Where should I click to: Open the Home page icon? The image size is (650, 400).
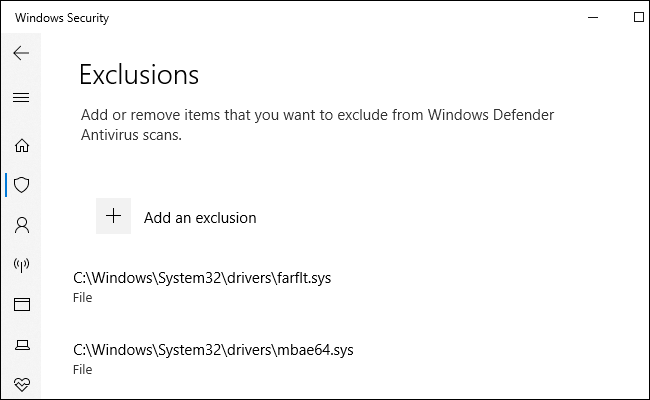point(21,145)
